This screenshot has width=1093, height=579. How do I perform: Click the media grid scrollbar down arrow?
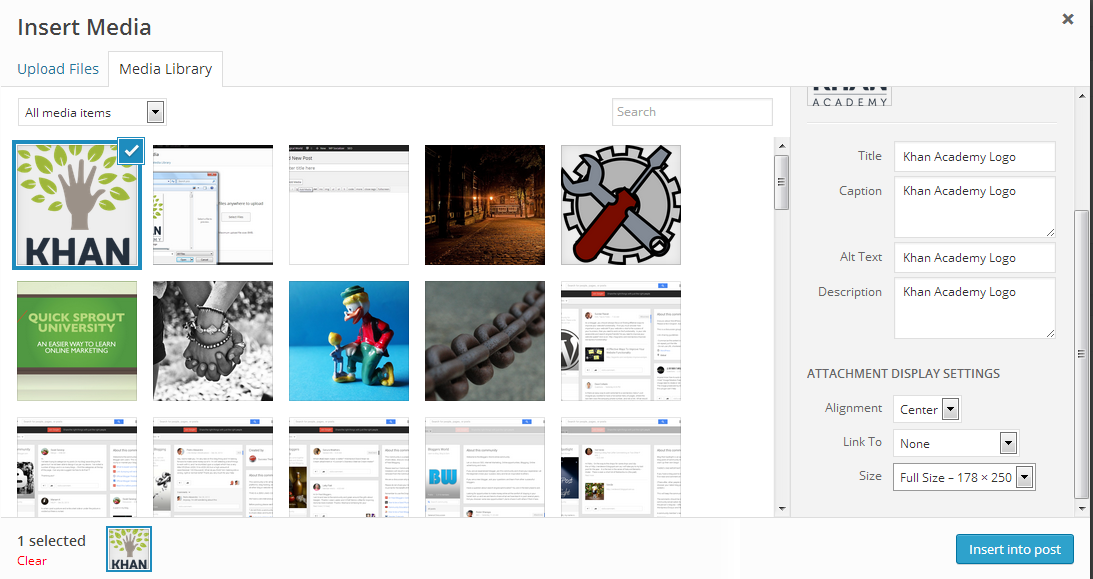tap(781, 509)
